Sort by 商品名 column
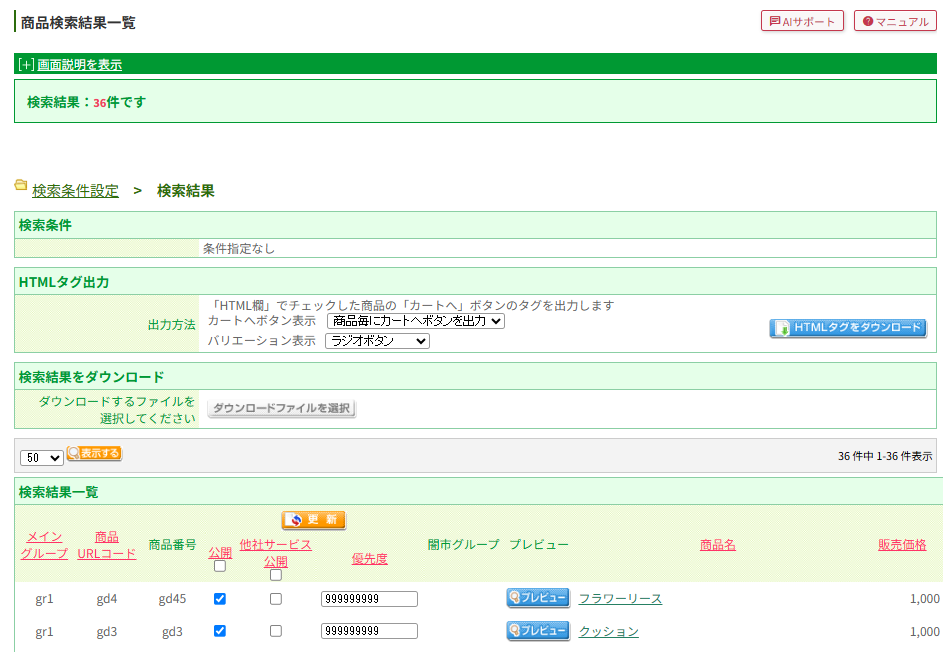 click(x=717, y=545)
